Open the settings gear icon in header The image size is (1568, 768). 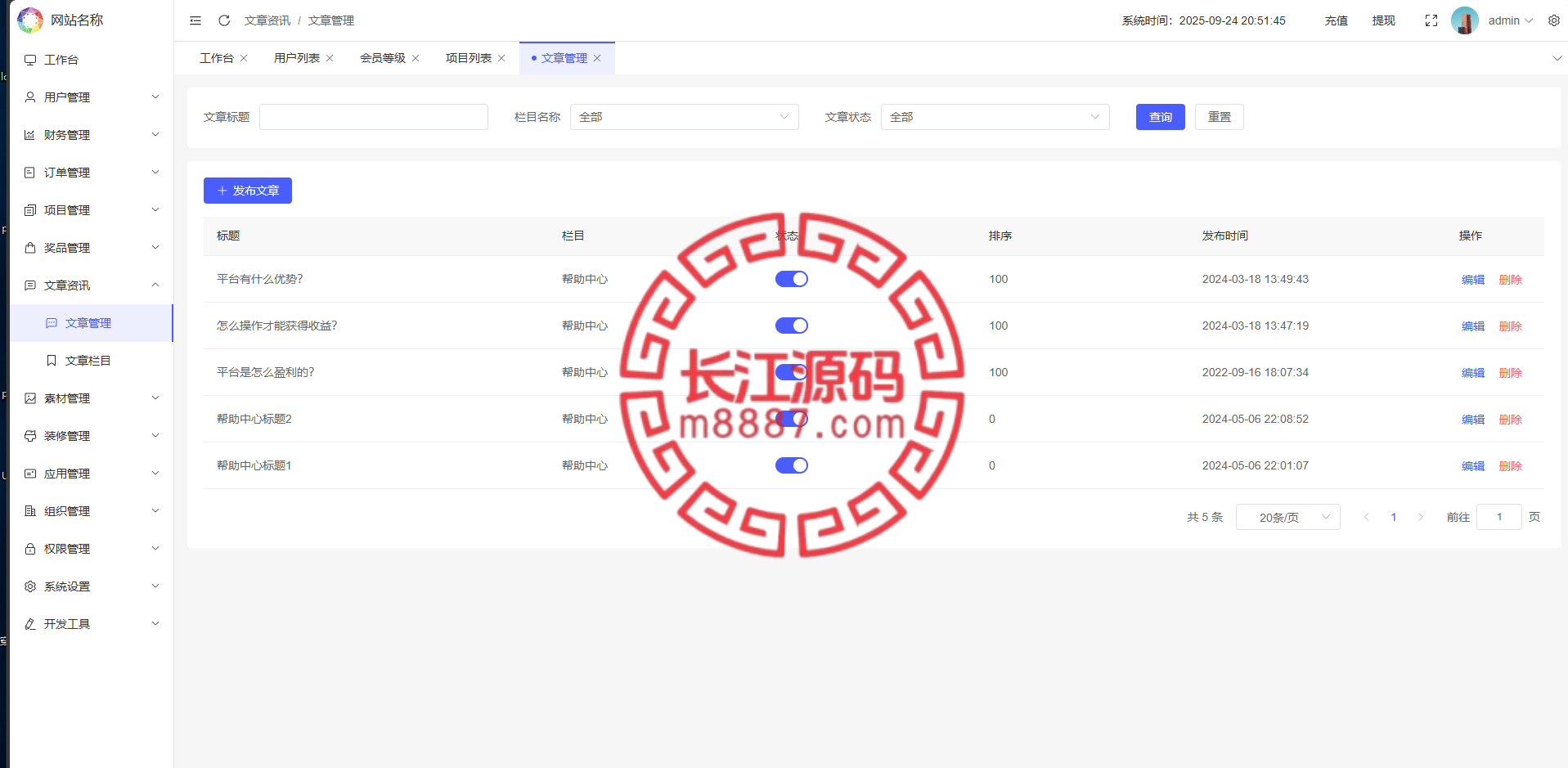(1554, 20)
